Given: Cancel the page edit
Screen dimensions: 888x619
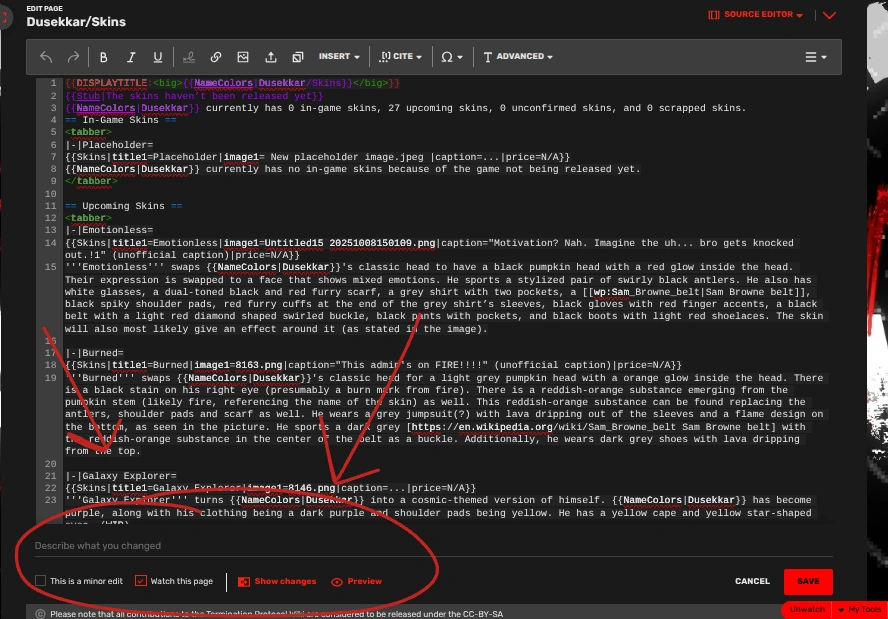Looking at the screenshot, I should [752, 581].
